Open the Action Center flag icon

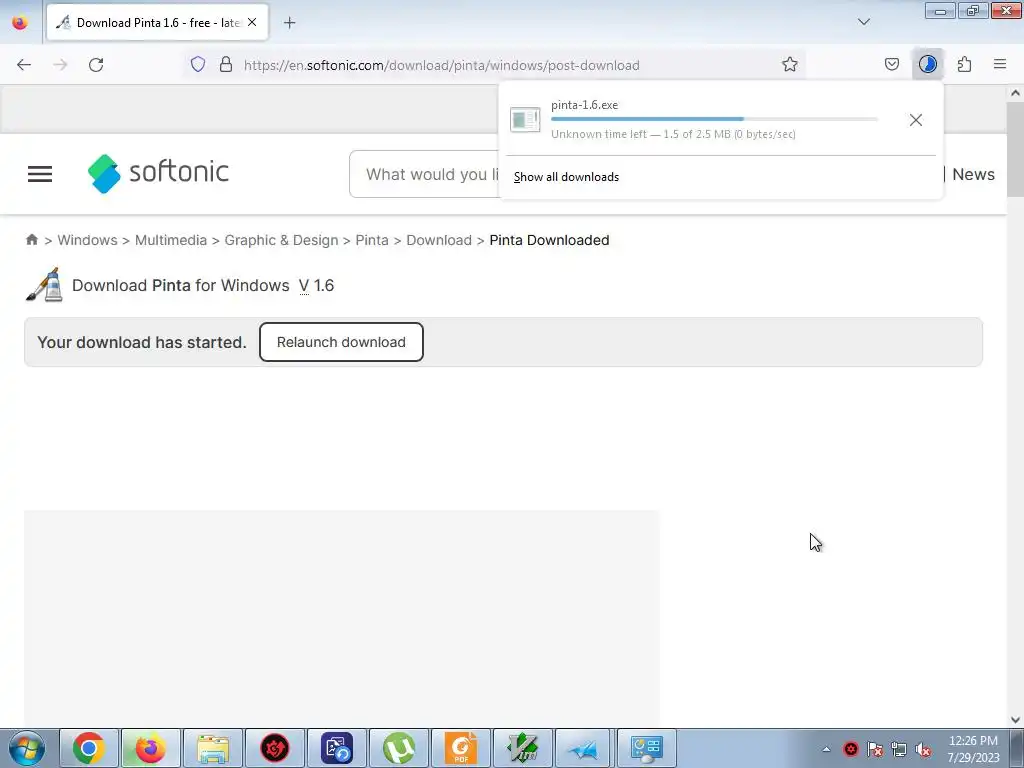click(875, 750)
